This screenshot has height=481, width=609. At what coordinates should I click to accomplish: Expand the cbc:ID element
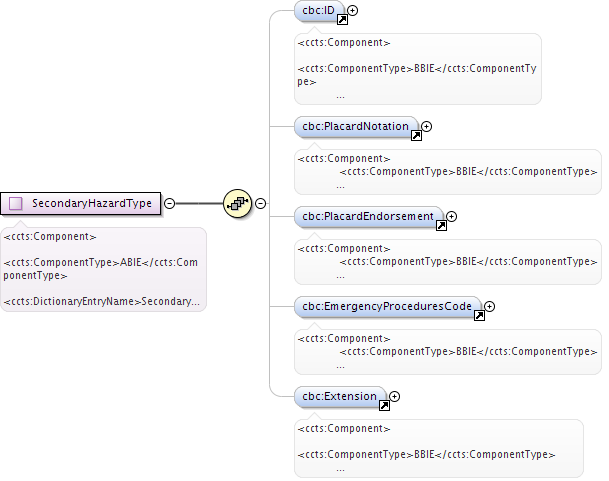coord(353,10)
